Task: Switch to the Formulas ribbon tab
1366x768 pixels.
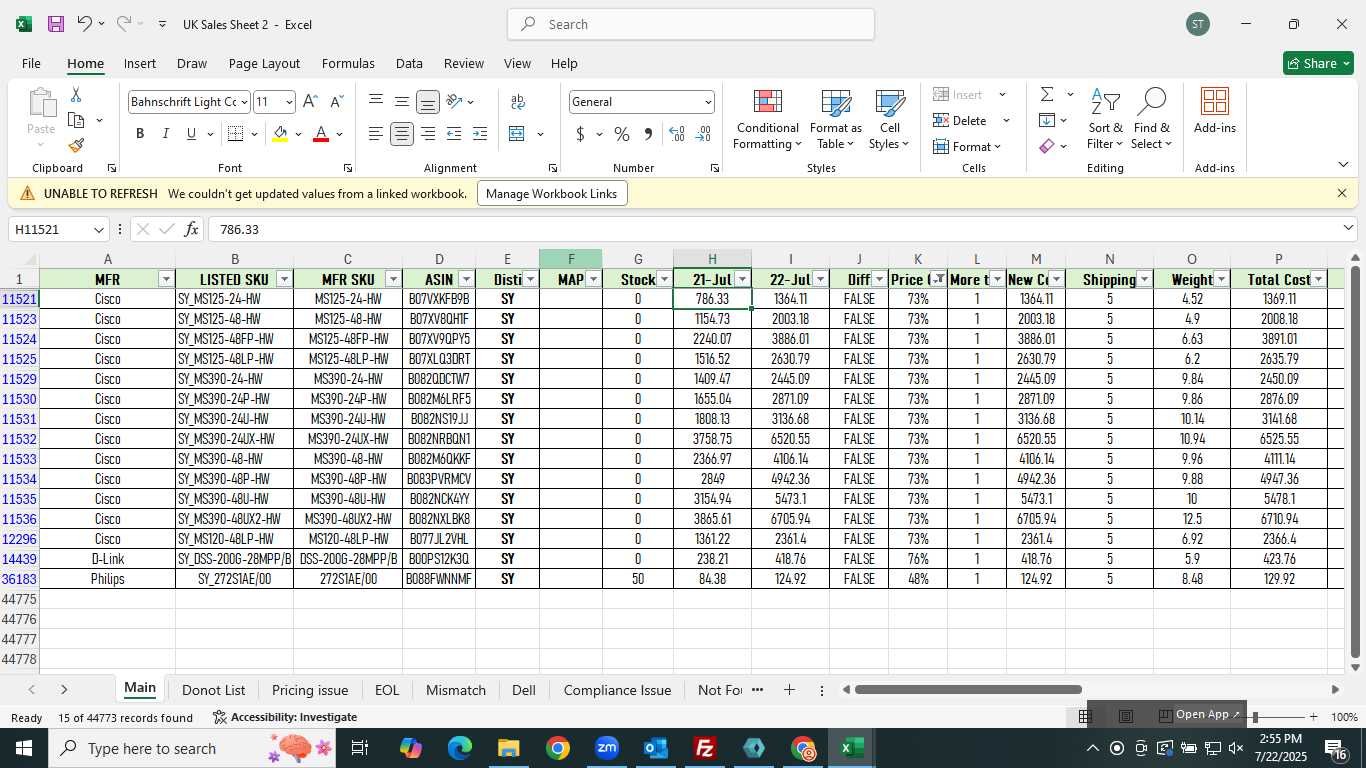Action: [x=348, y=63]
